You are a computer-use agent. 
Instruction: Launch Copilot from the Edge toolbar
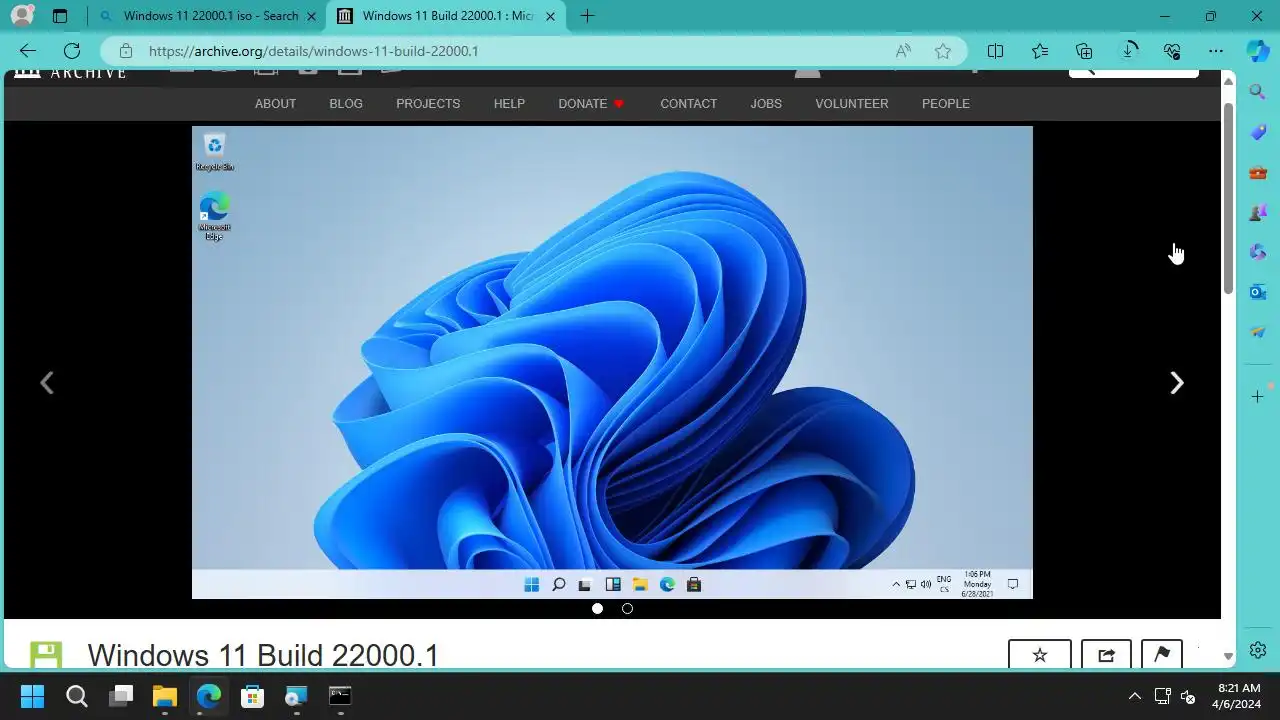click(1258, 51)
